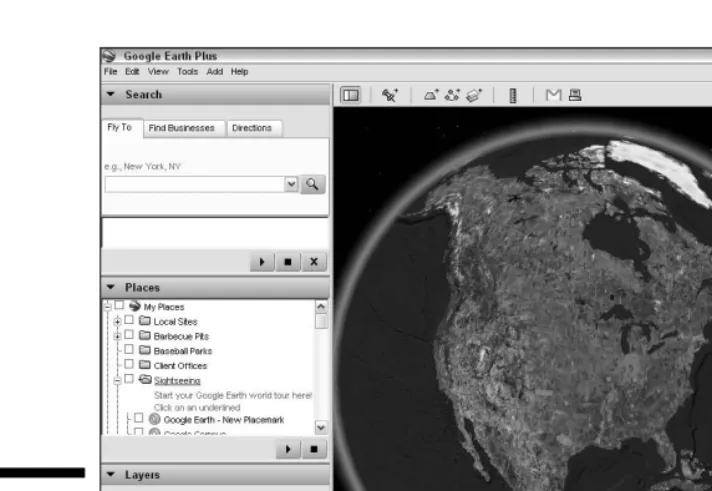Screen dimensions: 712x491
Task: Click the open Sightseeing folder icon
Action: 145,379
